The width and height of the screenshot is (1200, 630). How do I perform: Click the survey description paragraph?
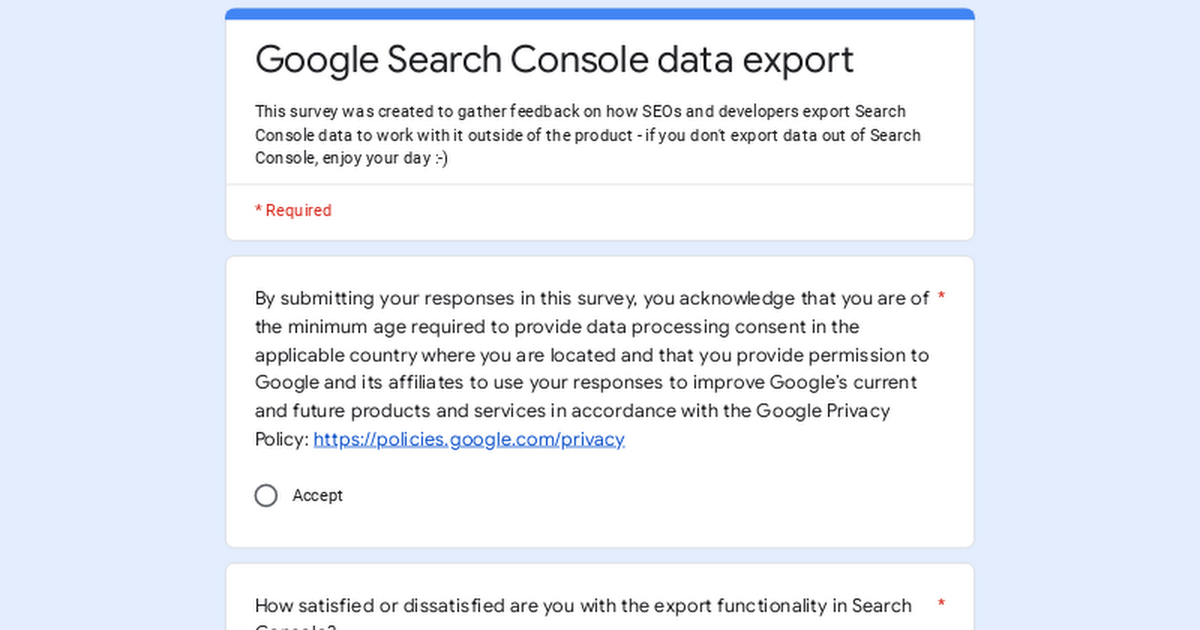click(587, 135)
